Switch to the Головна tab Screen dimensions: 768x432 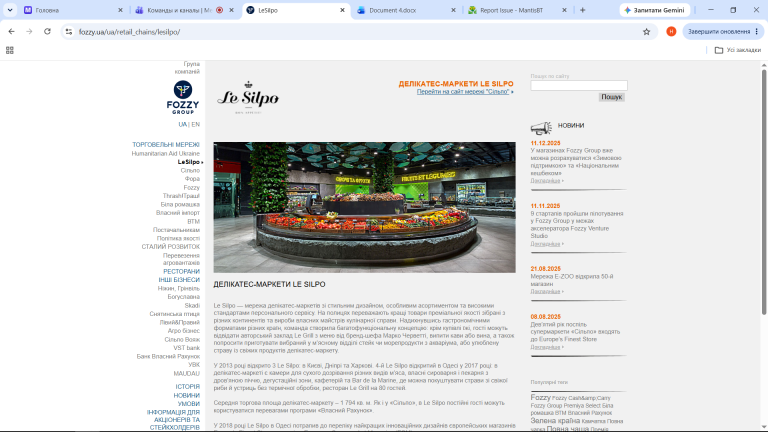point(73,10)
